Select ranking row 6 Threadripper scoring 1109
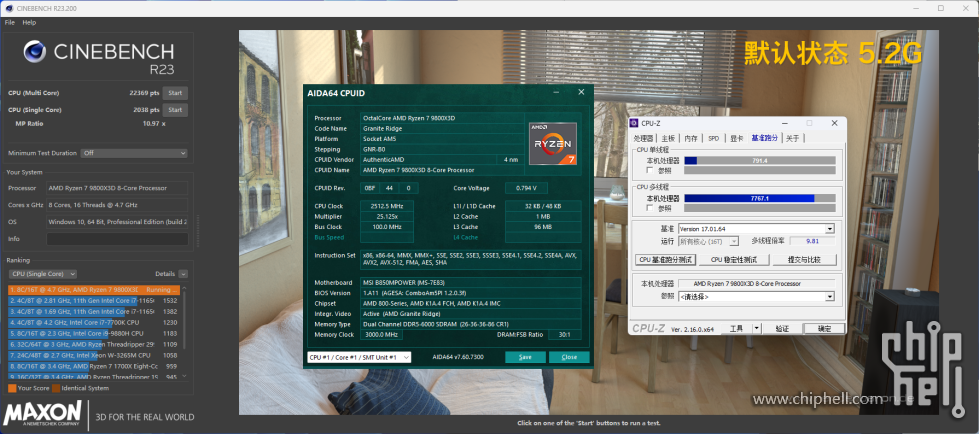 pyautogui.click(x=94, y=345)
